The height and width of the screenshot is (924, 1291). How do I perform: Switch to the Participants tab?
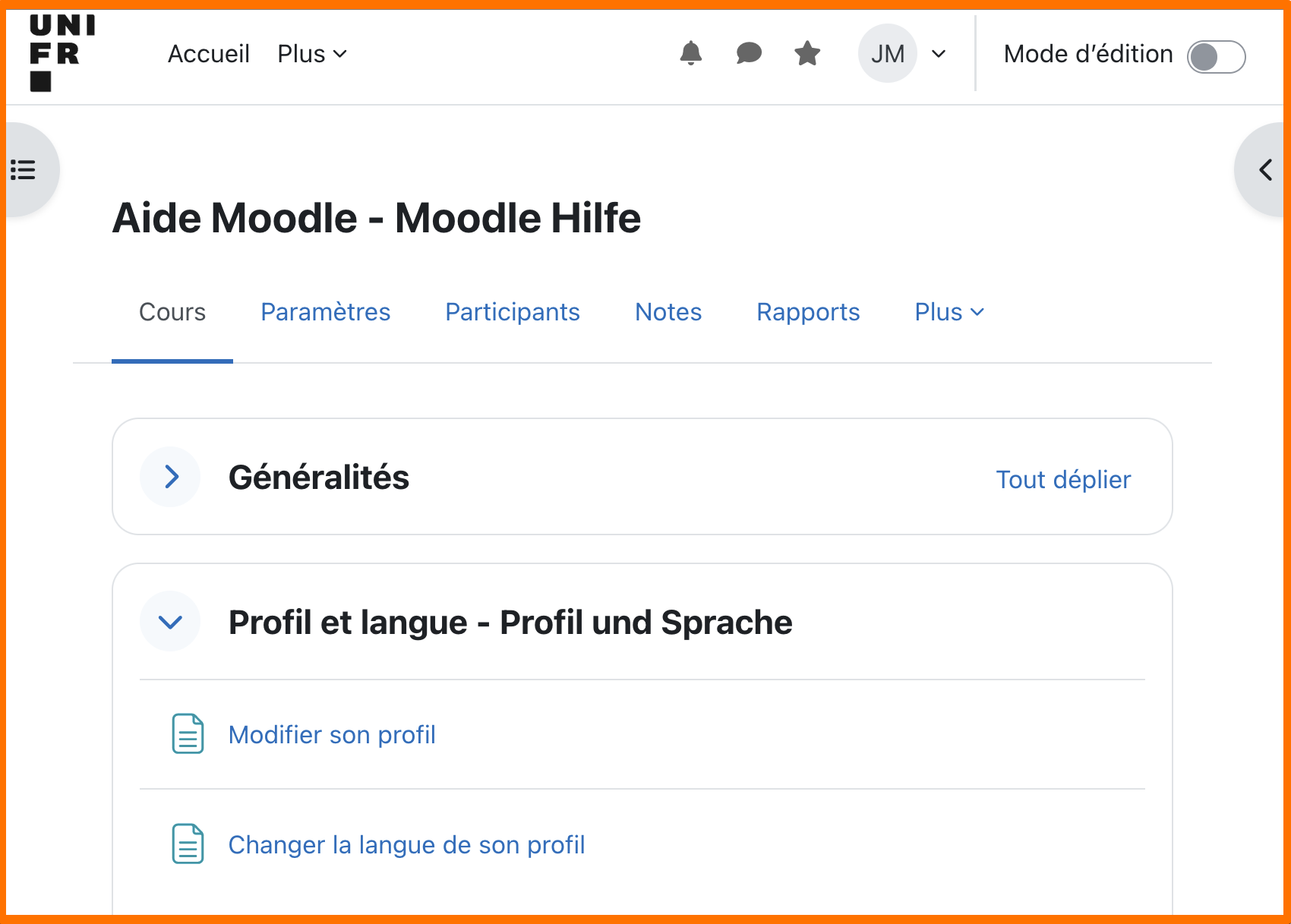(x=512, y=311)
